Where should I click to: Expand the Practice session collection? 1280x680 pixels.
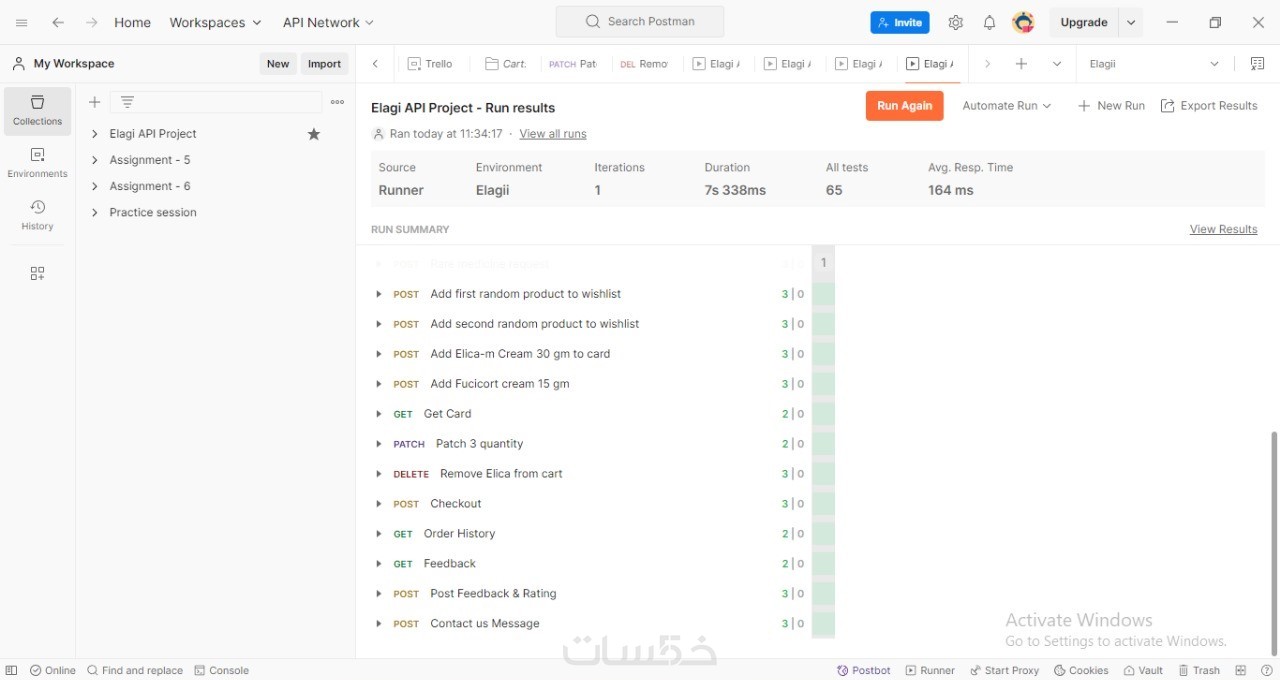pos(95,212)
